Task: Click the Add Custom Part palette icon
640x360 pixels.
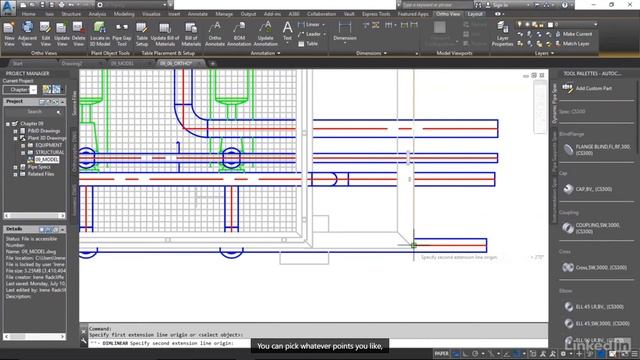Action: click(x=567, y=88)
